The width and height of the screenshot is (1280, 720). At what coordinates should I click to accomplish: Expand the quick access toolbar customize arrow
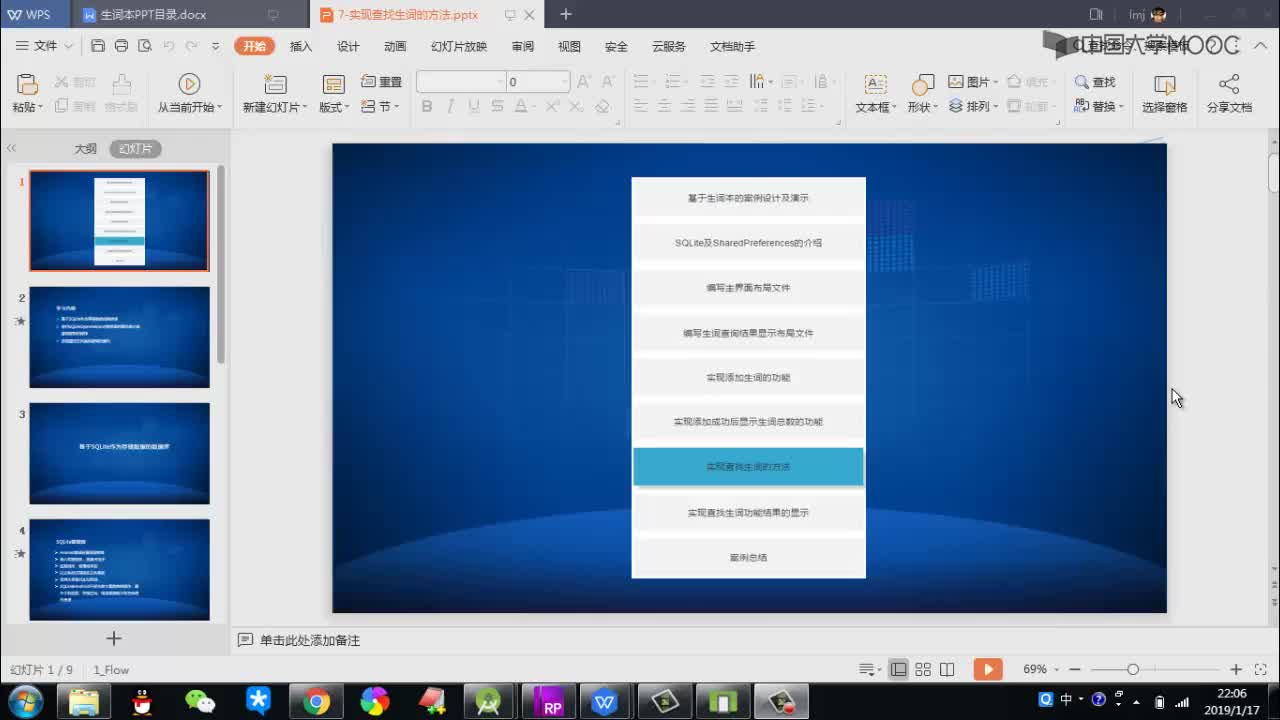coord(216,46)
